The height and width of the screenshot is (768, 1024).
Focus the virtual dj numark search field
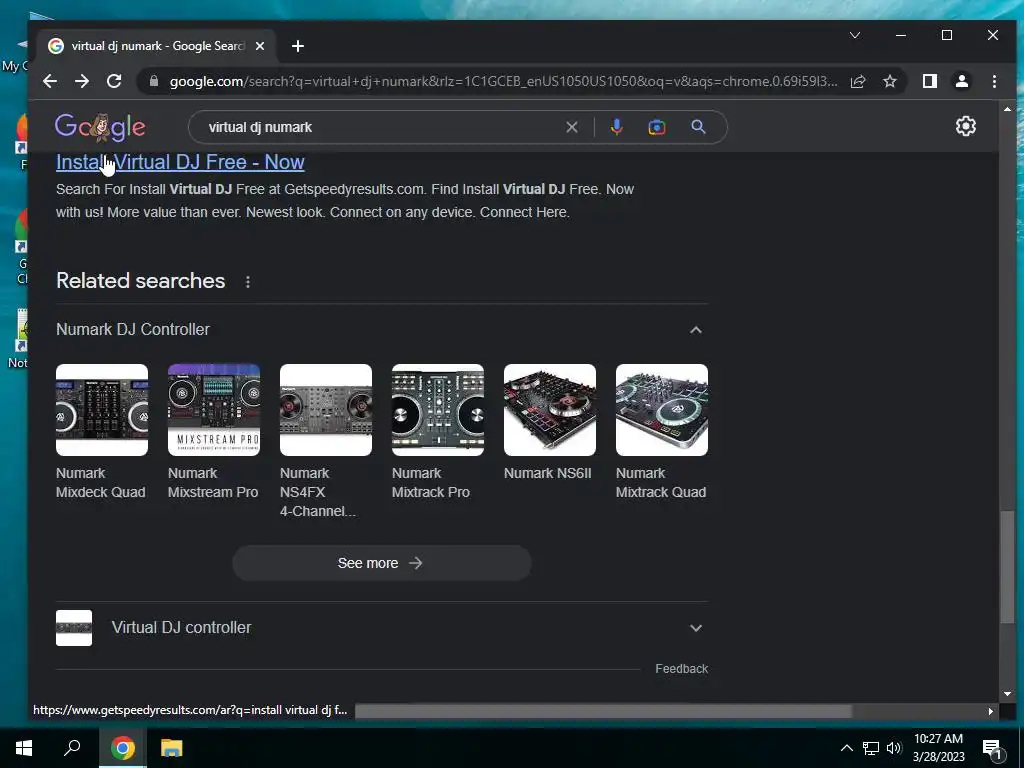(382, 127)
